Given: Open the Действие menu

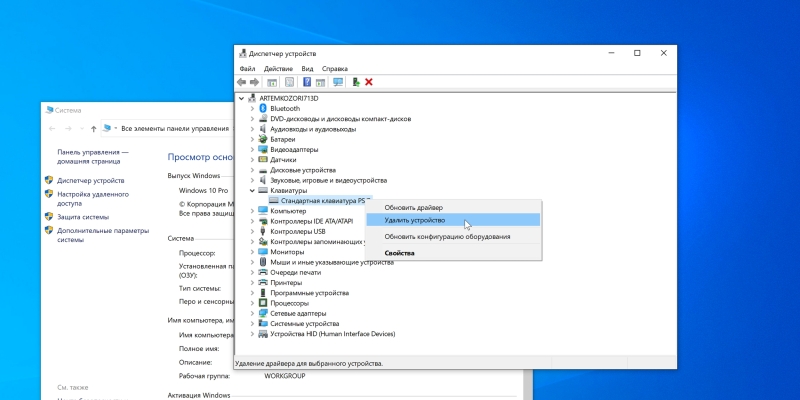Looking at the screenshot, I should (x=278, y=68).
